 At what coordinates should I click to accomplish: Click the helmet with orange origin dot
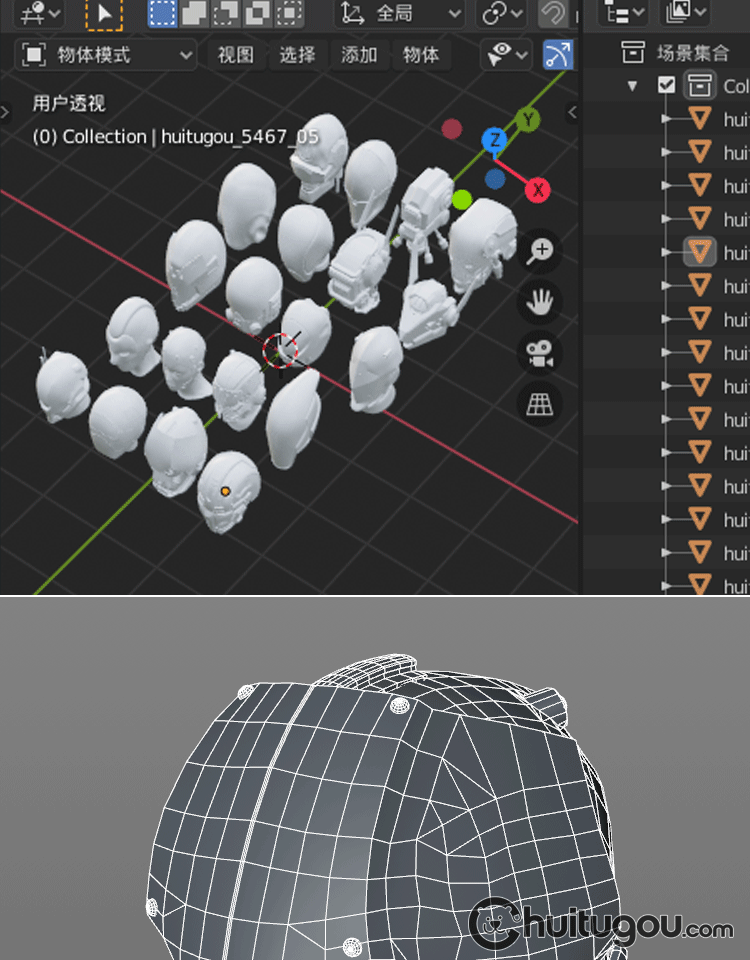click(228, 492)
